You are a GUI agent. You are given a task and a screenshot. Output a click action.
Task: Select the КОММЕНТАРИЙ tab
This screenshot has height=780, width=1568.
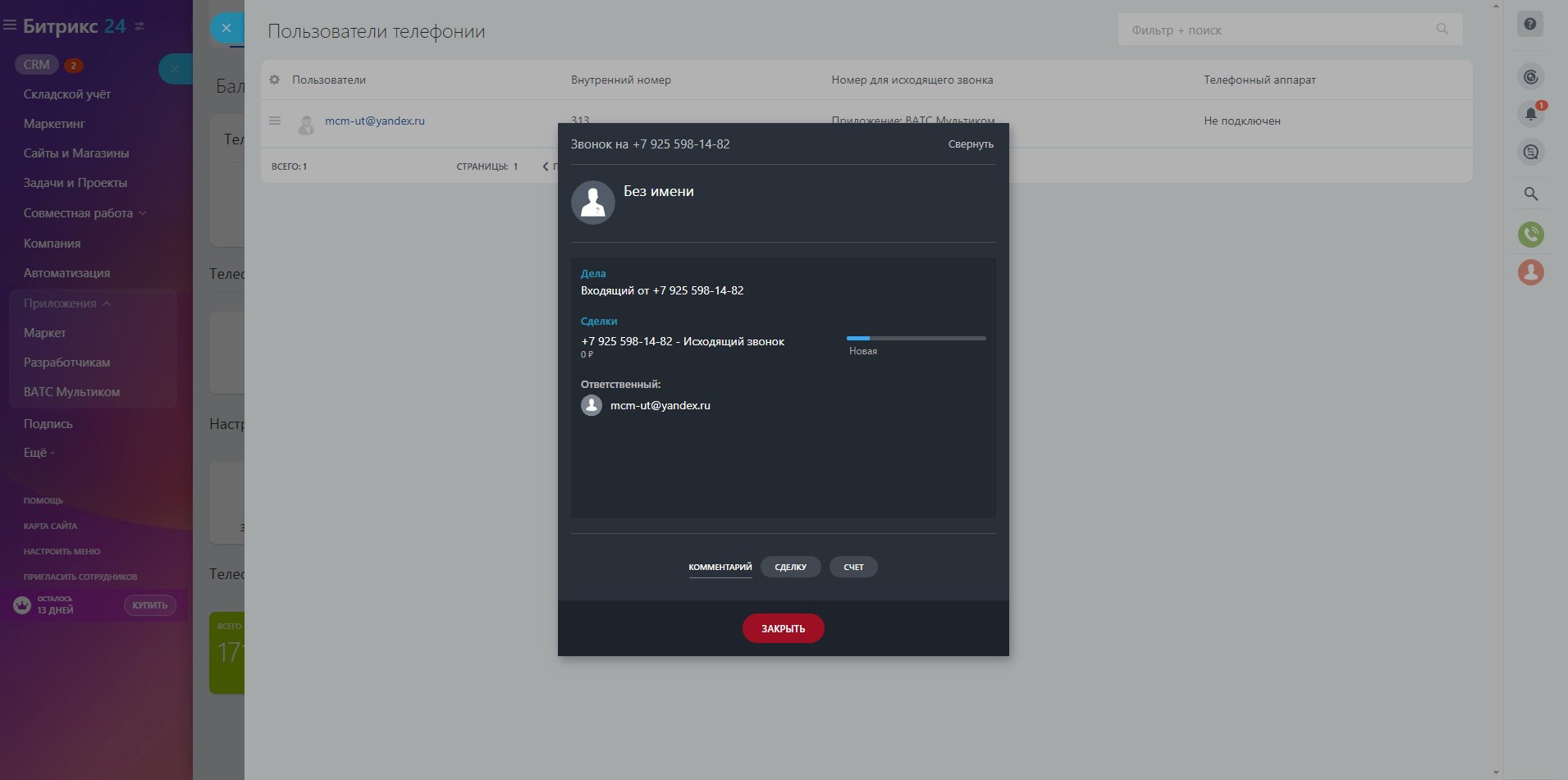[x=720, y=567]
